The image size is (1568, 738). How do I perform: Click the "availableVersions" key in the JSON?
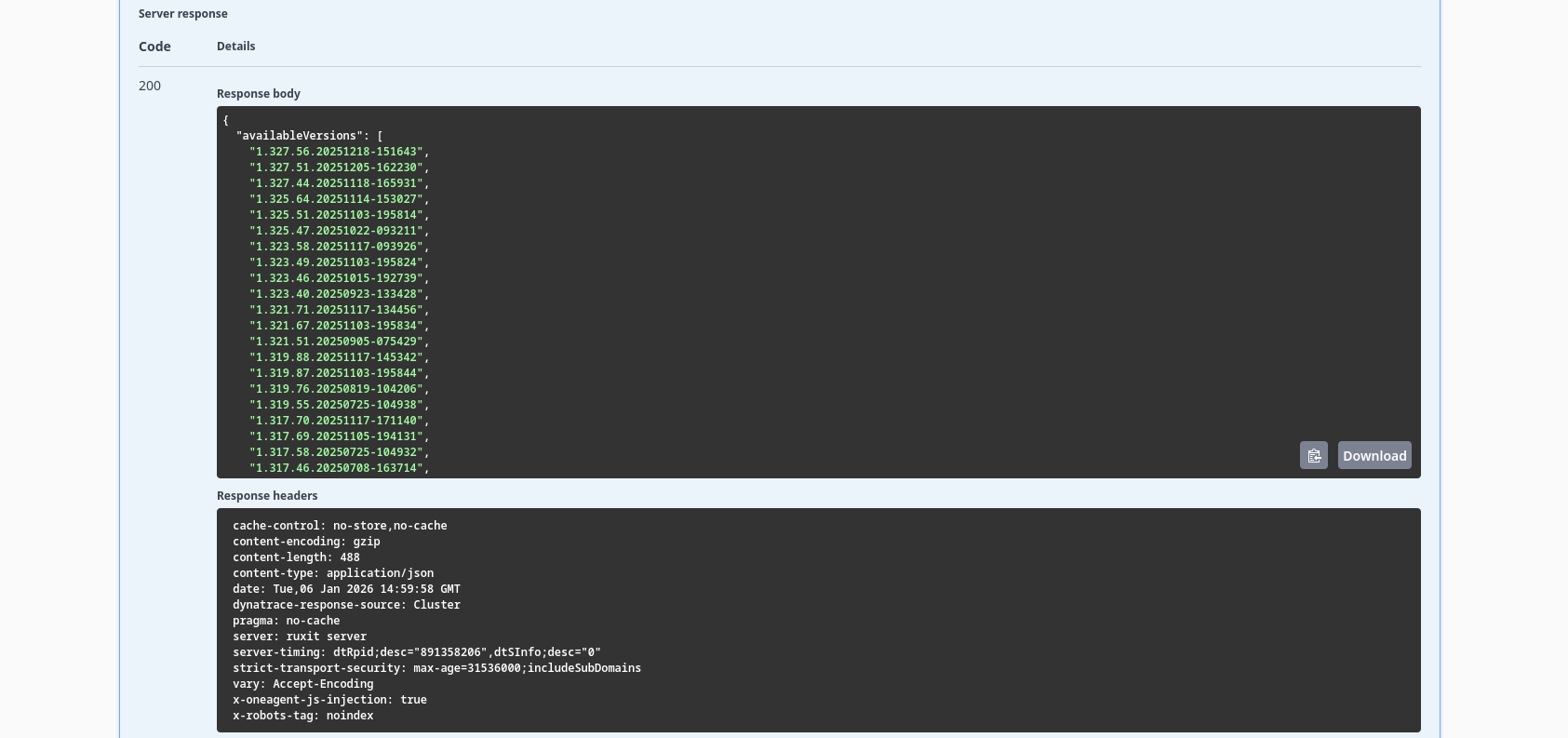[x=299, y=136]
